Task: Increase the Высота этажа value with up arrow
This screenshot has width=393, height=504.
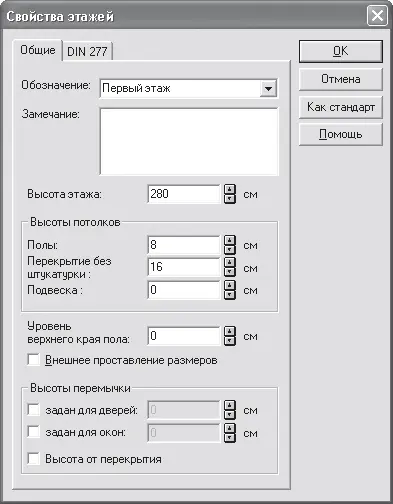Action: (230, 189)
